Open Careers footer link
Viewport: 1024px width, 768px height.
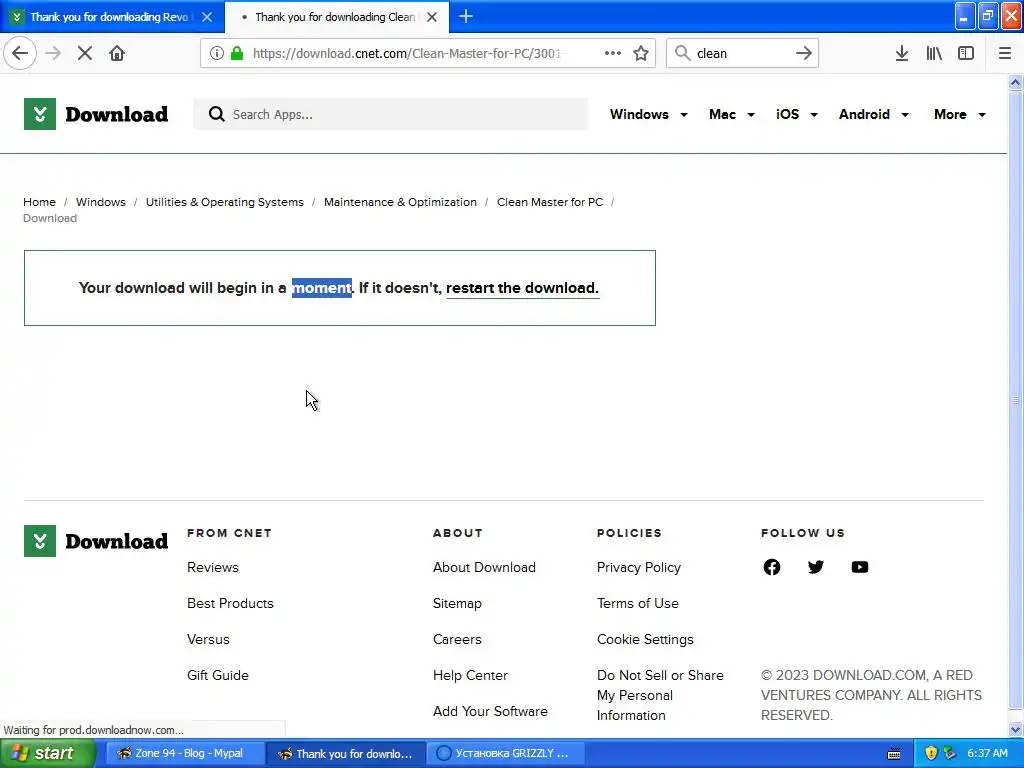pos(457,639)
